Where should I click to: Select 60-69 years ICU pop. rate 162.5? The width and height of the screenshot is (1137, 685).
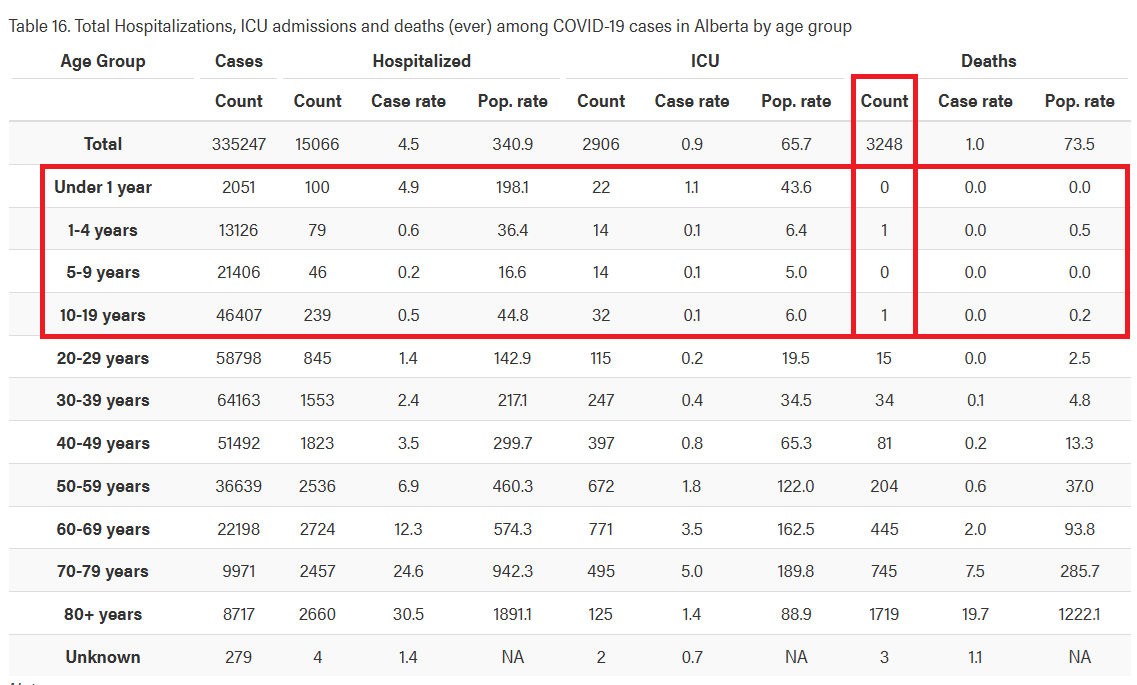point(795,529)
